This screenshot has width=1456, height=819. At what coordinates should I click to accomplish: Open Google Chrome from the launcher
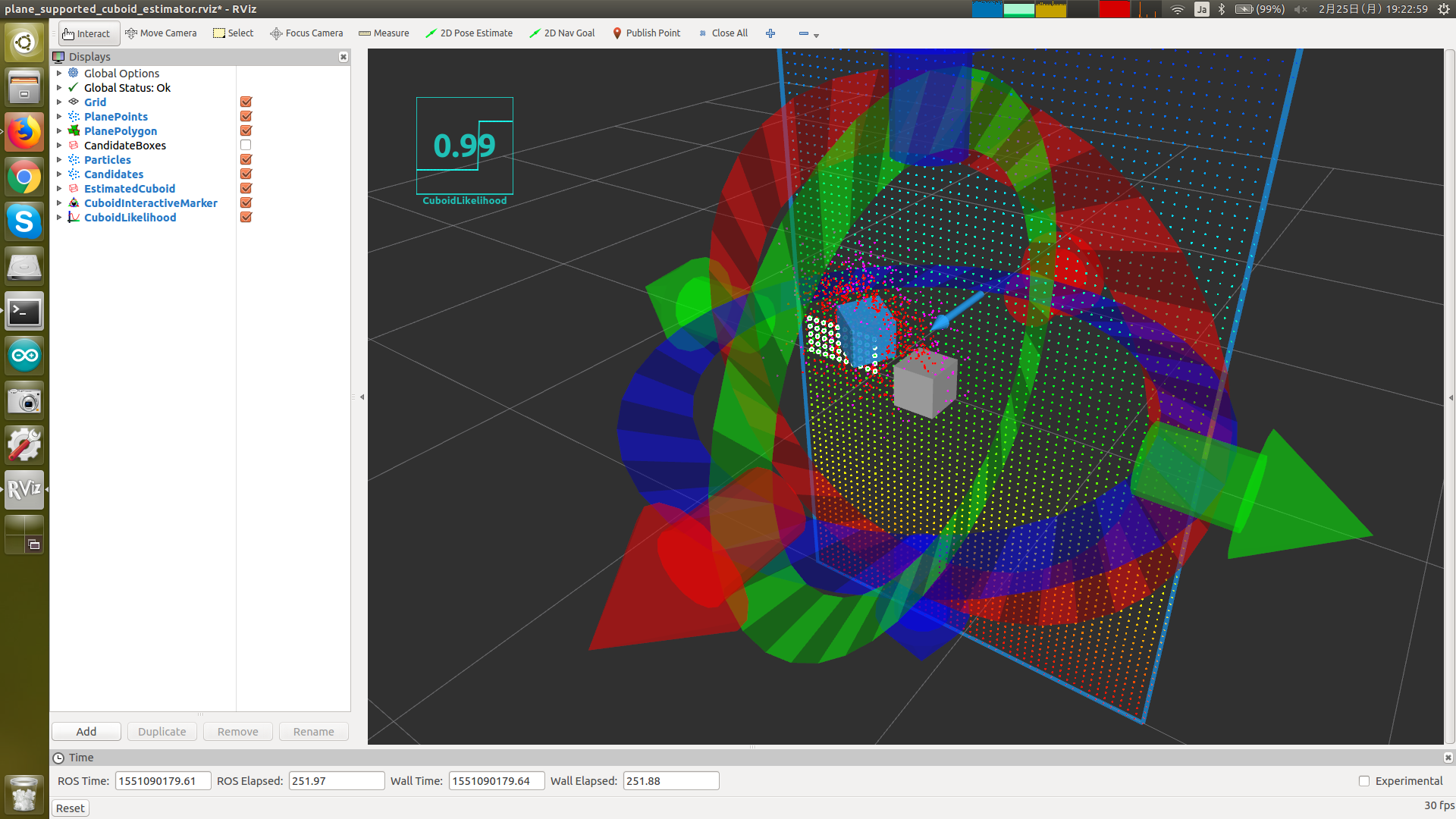tap(24, 177)
